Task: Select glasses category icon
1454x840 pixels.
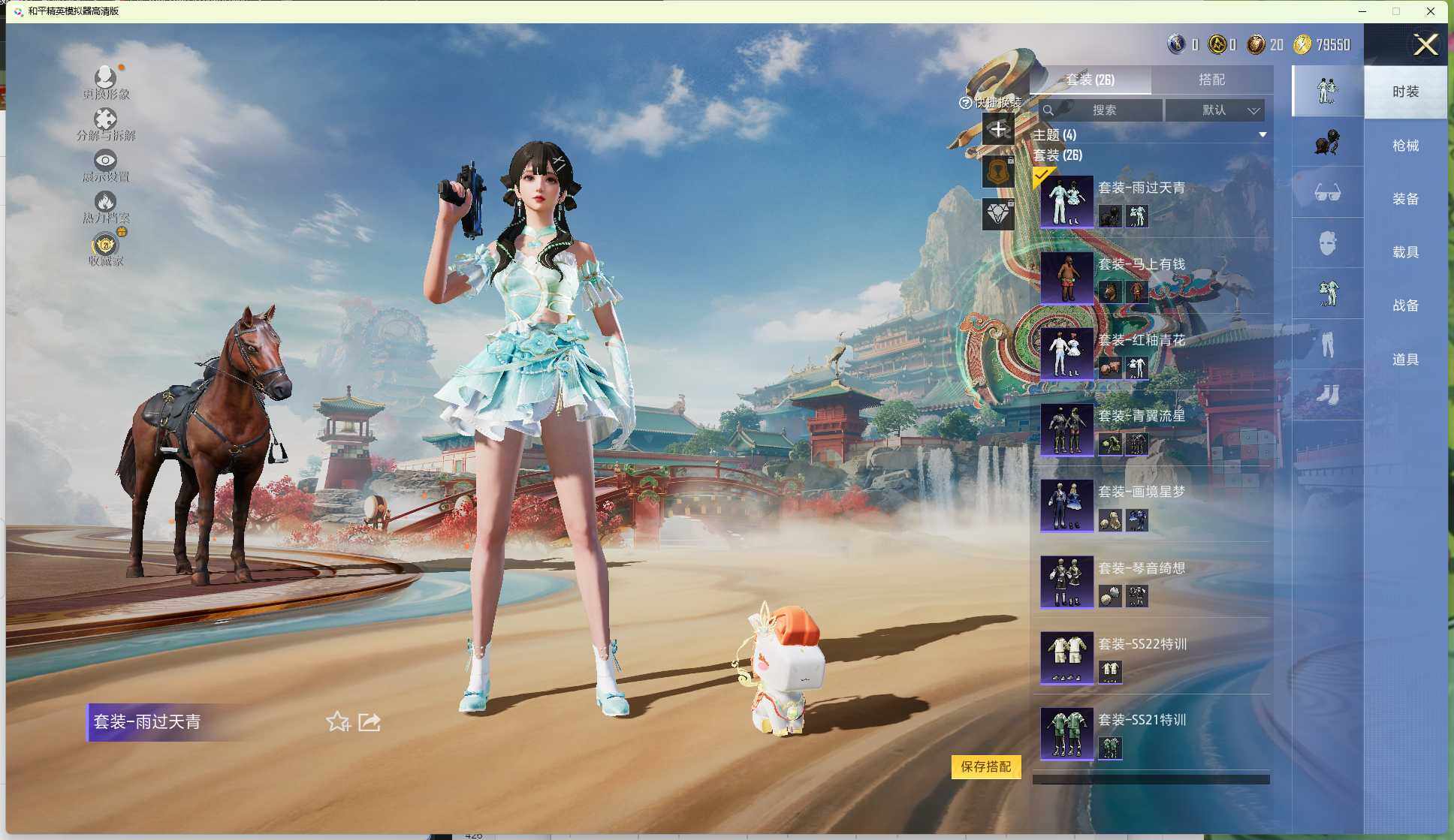Action: 1327,193
